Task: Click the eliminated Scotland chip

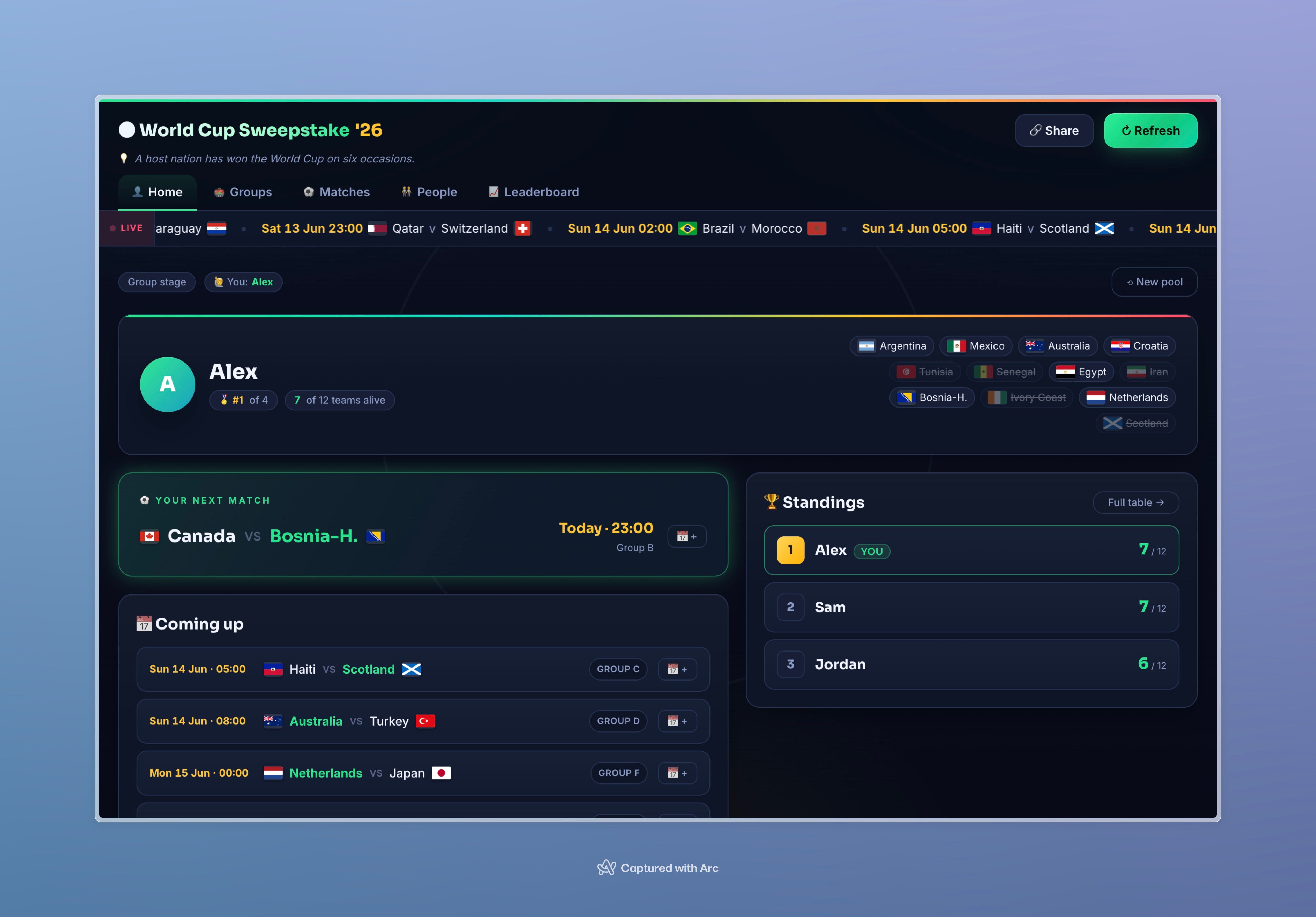Action: pos(1135,423)
